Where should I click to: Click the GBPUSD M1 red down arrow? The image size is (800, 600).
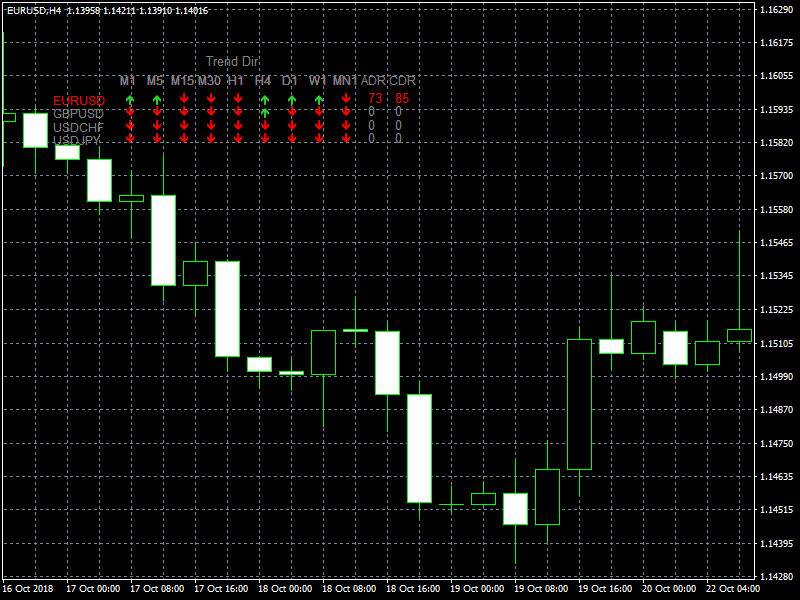pos(130,111)
